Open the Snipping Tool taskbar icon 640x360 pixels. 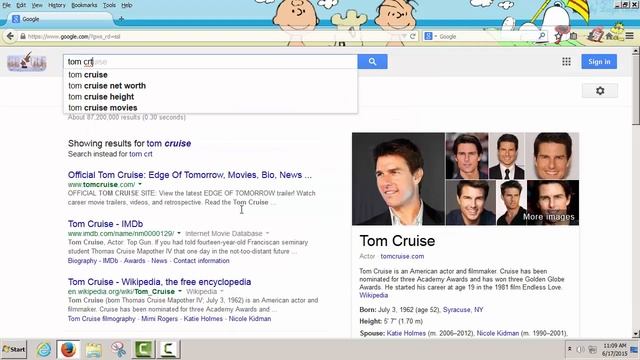pos(119,349)
